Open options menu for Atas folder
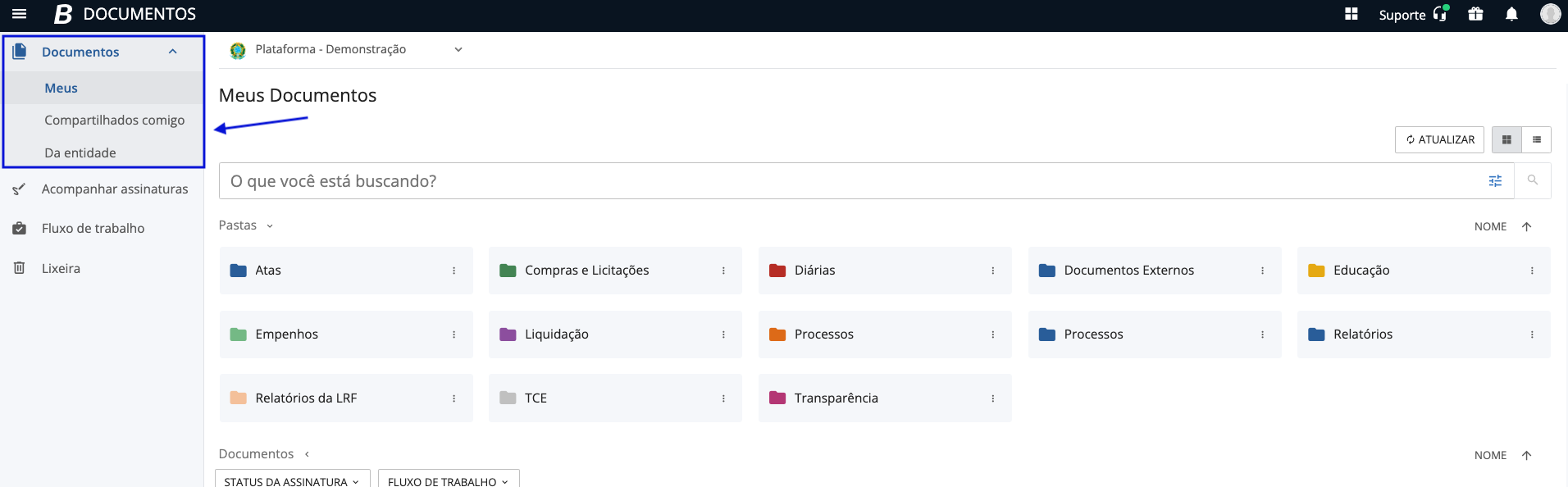The width and height of the screenshot is (1568, 487). tap(454, 271)
